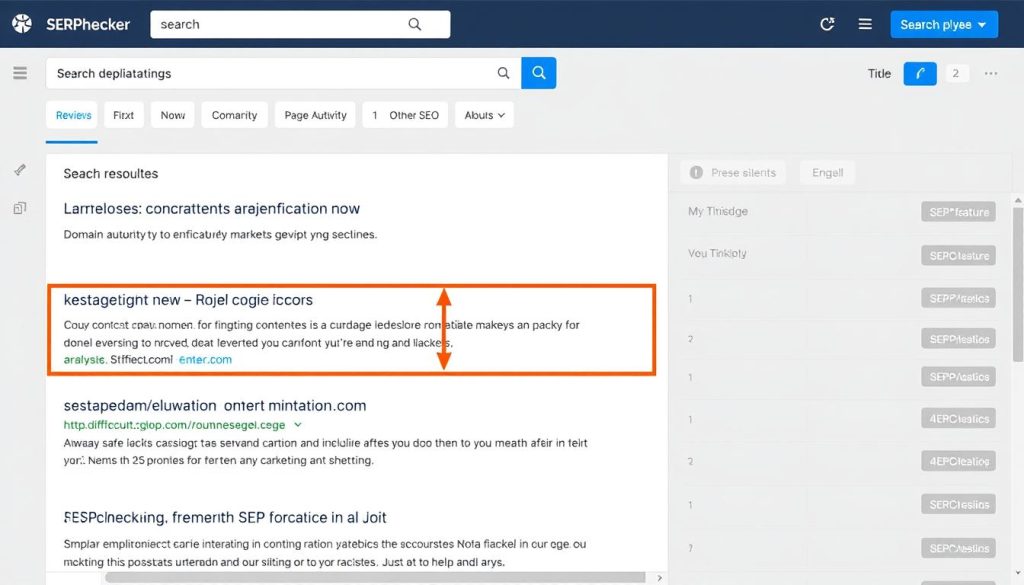The image size is (1024, 585).
Task: Open the Search plyee dropdown
Action: coord(944,23)
